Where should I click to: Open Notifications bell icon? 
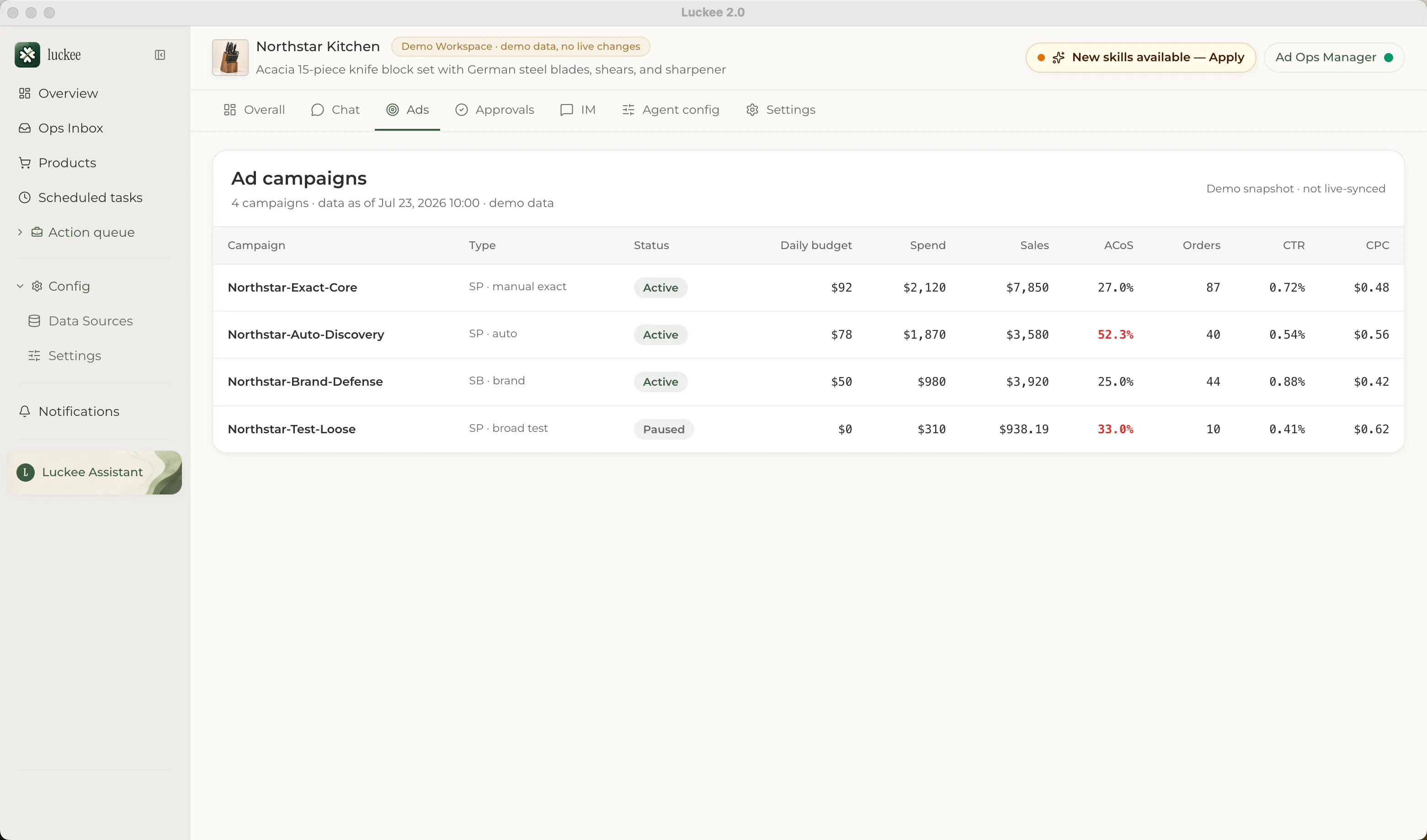pyautogui.click(x=24, y=411)
